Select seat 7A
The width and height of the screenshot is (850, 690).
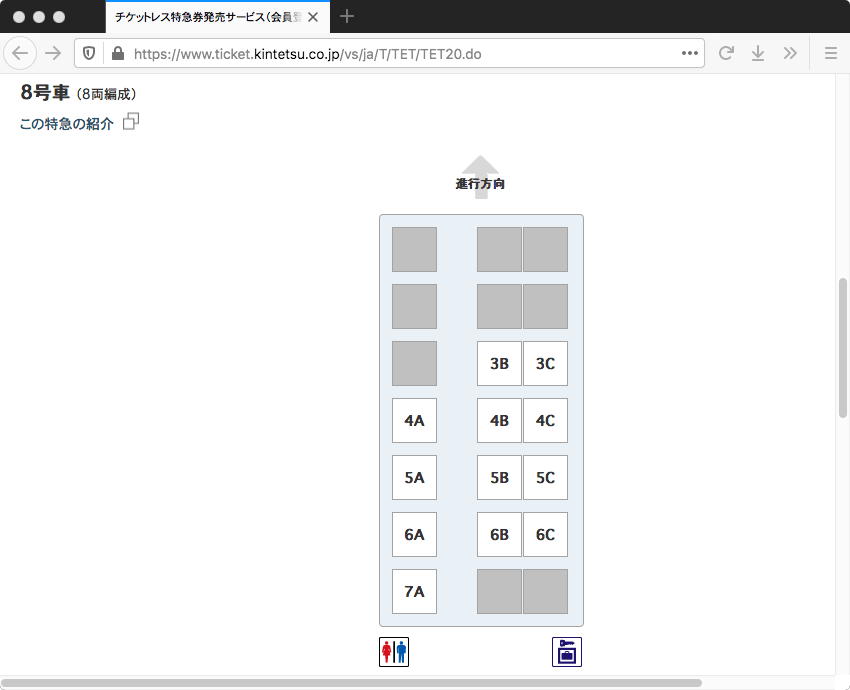414,591
